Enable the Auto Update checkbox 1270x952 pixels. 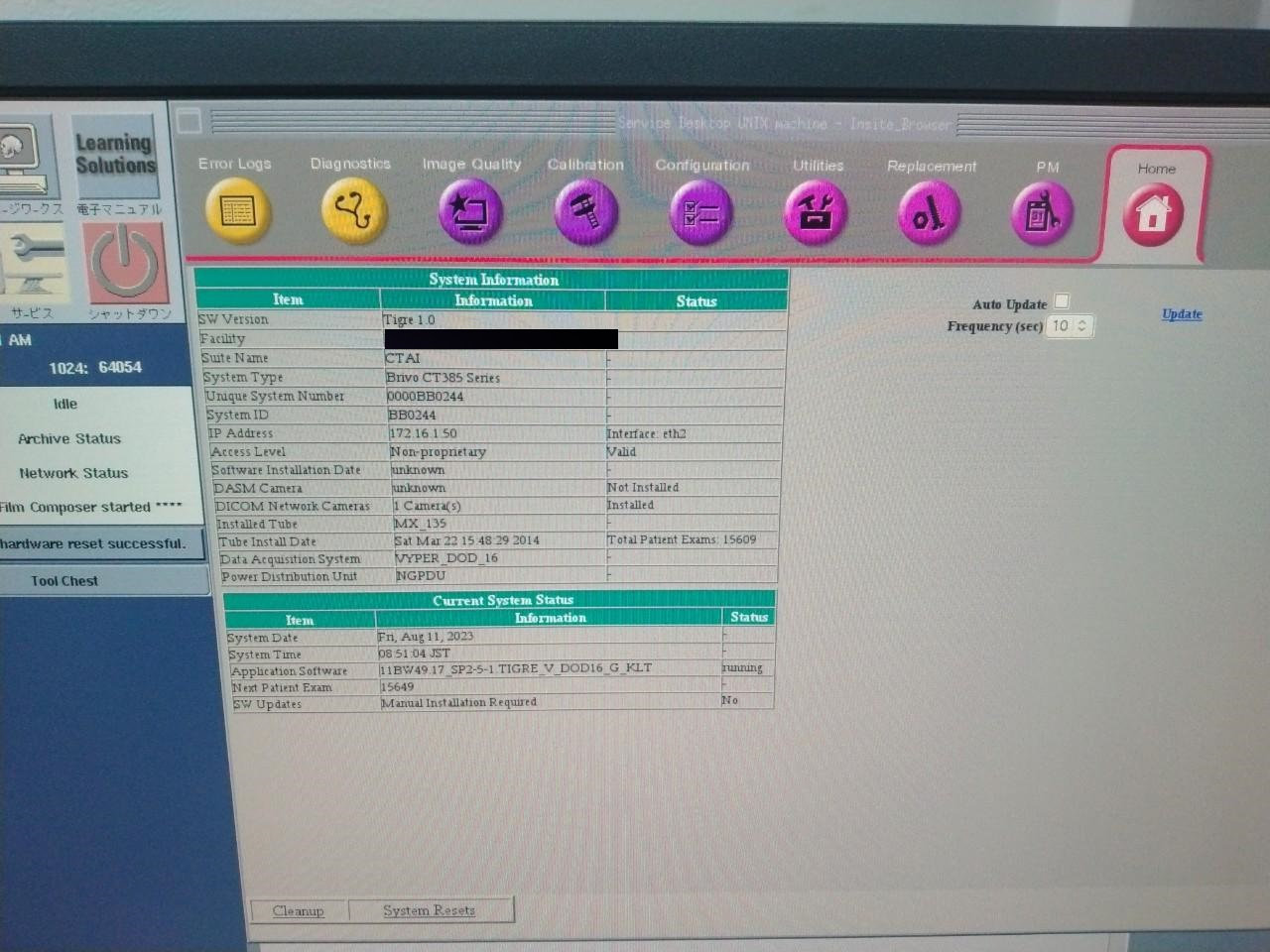point(1062,301)
